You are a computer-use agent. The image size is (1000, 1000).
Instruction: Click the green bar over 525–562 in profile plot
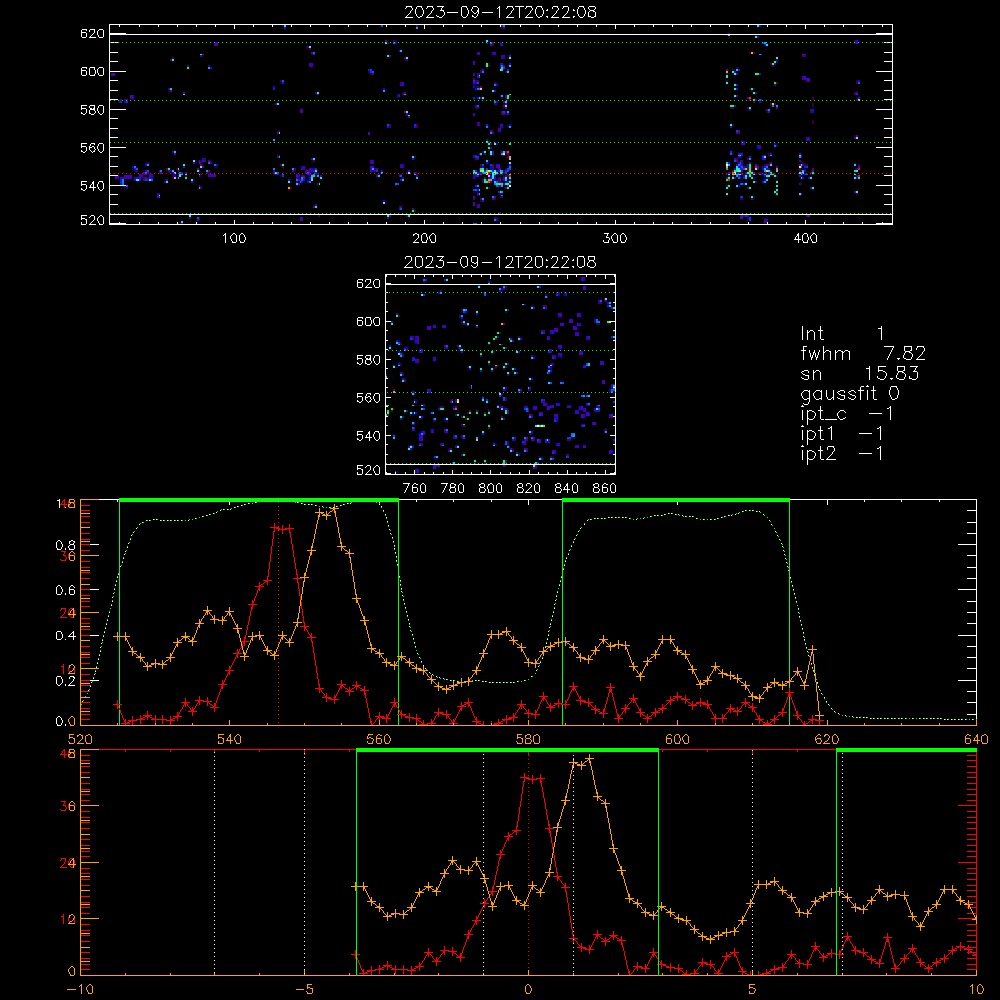(259, 500)
